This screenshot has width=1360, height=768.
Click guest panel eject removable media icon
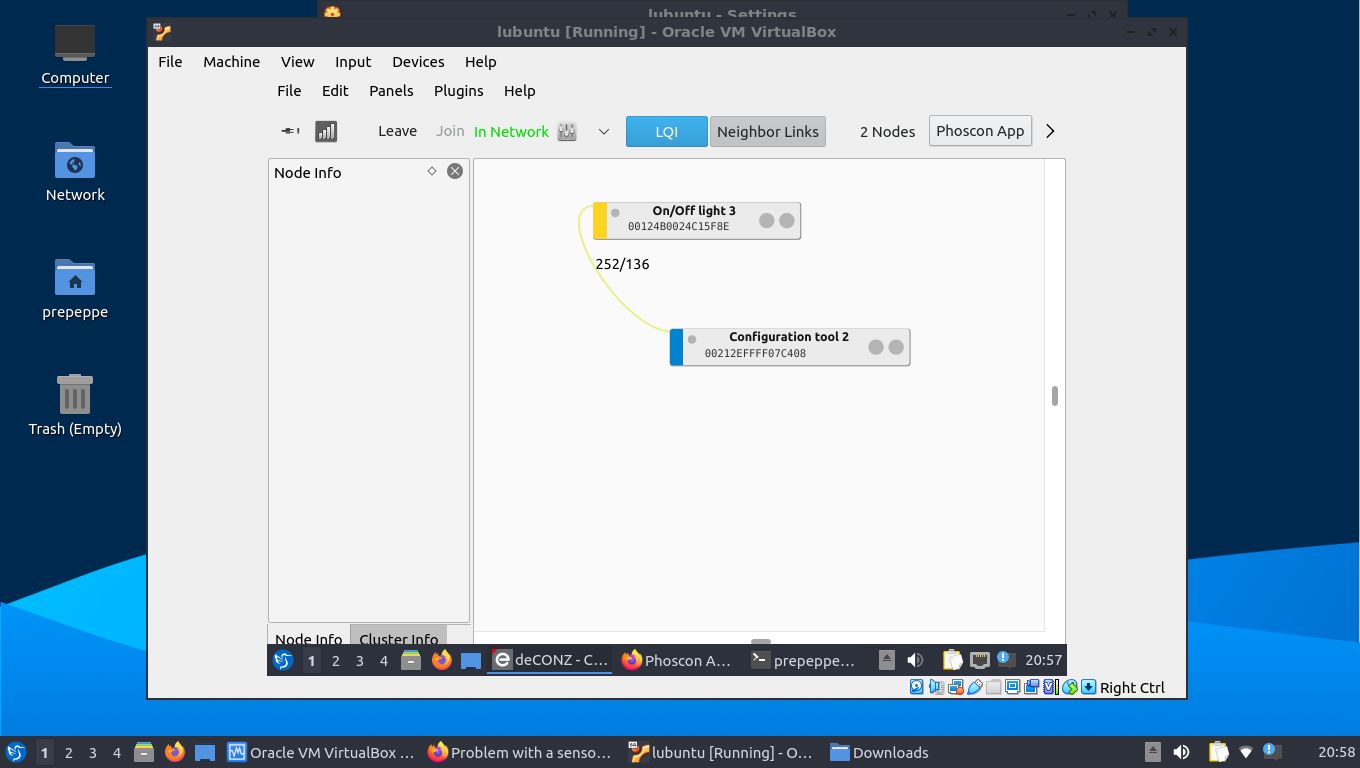(x=886, y=660)
